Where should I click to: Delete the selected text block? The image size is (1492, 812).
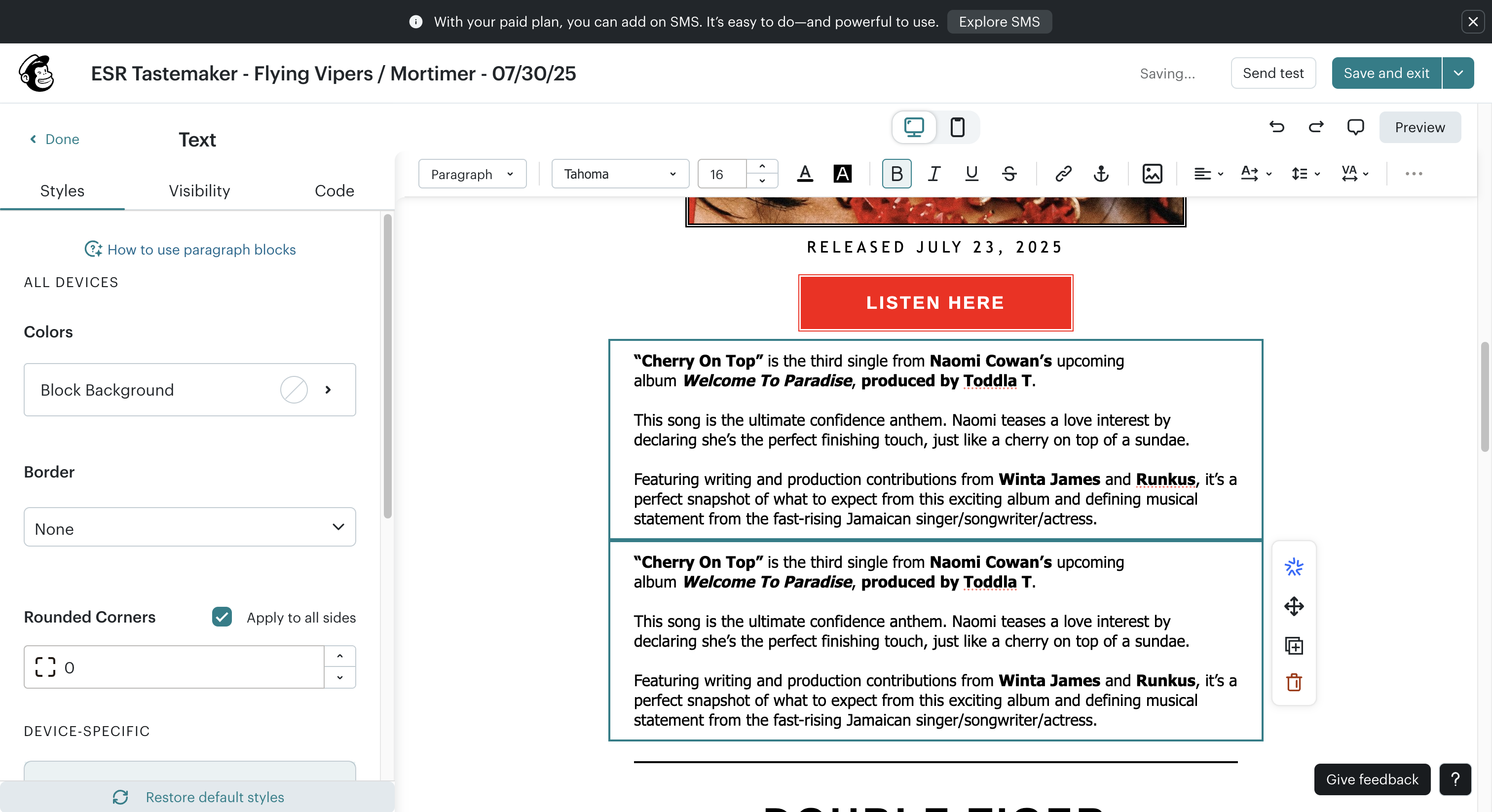1294,682
